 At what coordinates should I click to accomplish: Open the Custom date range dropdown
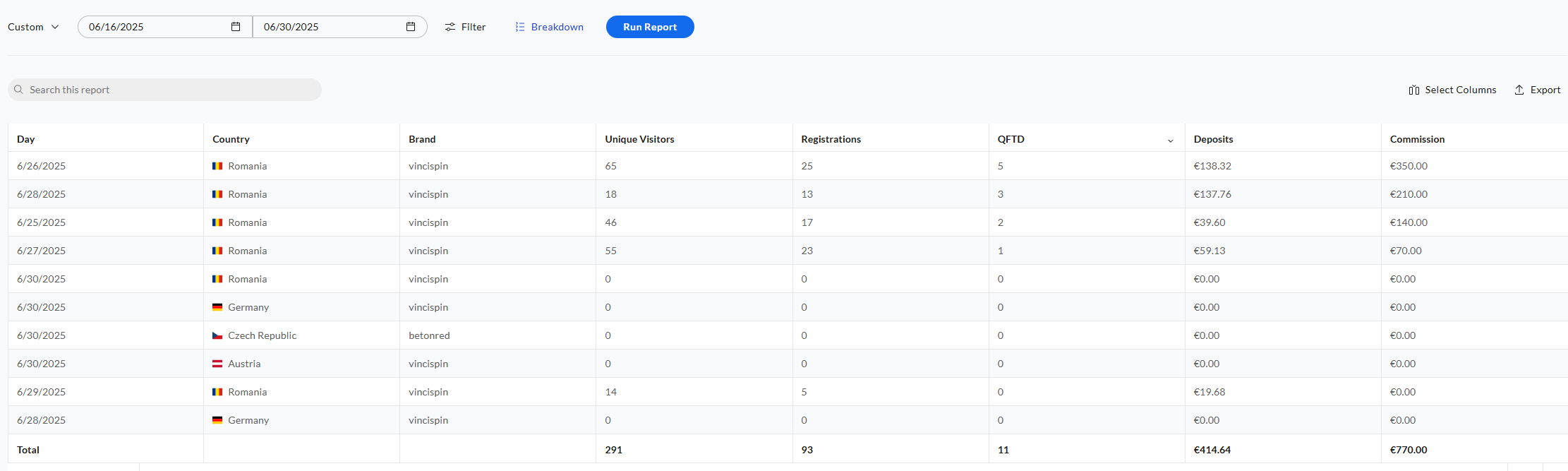tap(33, 27)
